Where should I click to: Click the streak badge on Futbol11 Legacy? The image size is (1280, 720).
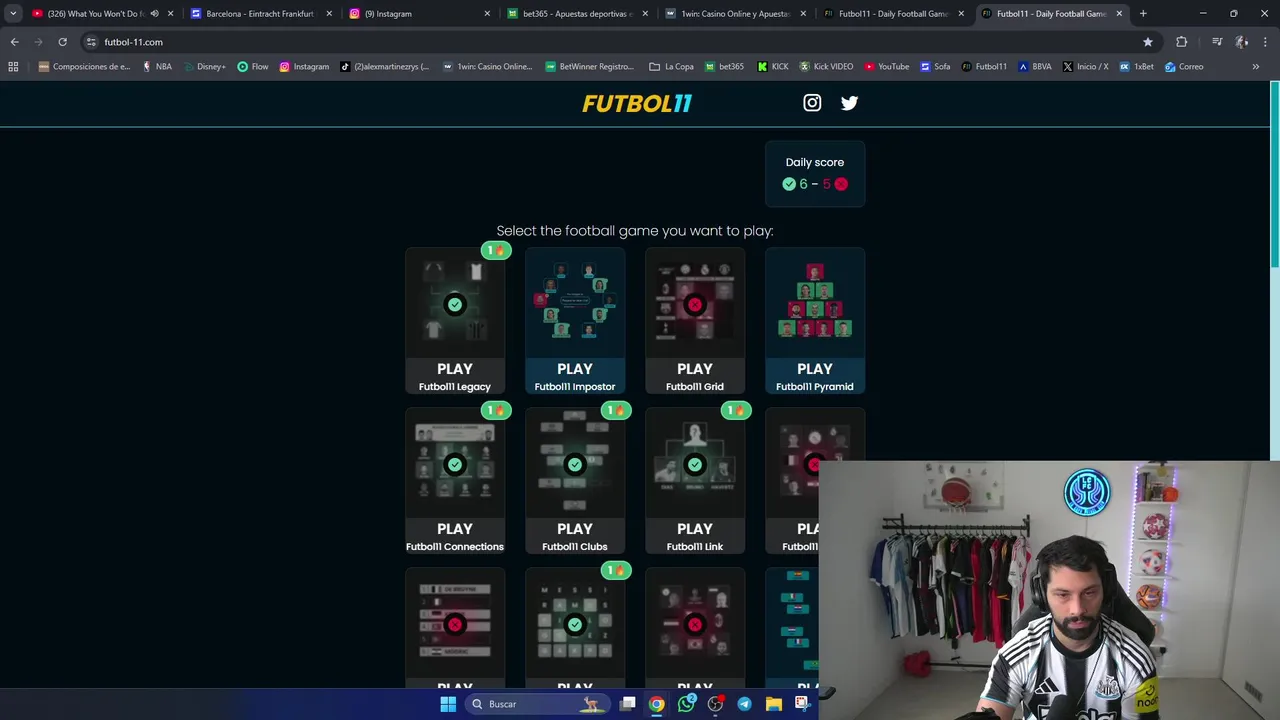[x=496, y=250]
